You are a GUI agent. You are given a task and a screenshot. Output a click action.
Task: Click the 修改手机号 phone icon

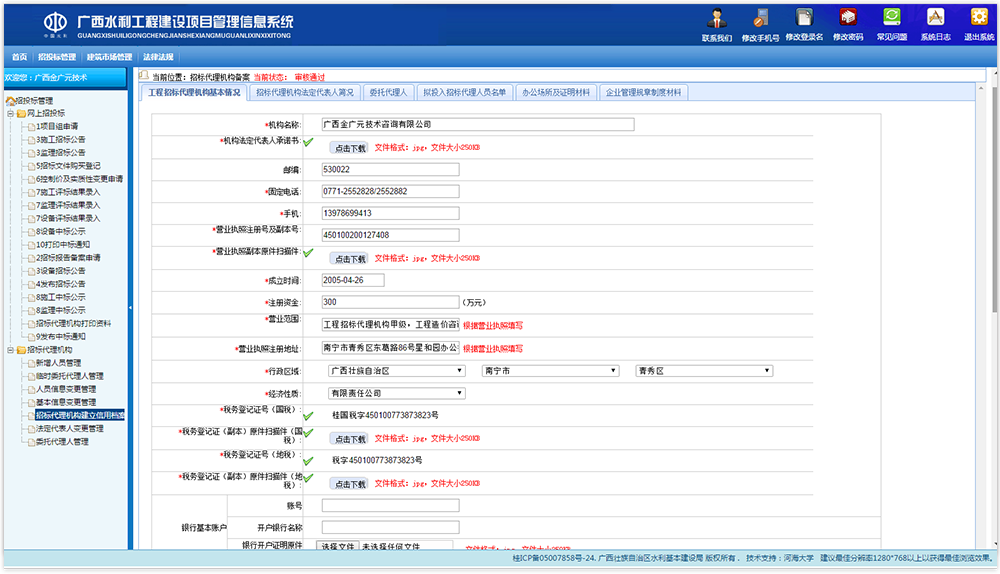click(x=760, y=18)
